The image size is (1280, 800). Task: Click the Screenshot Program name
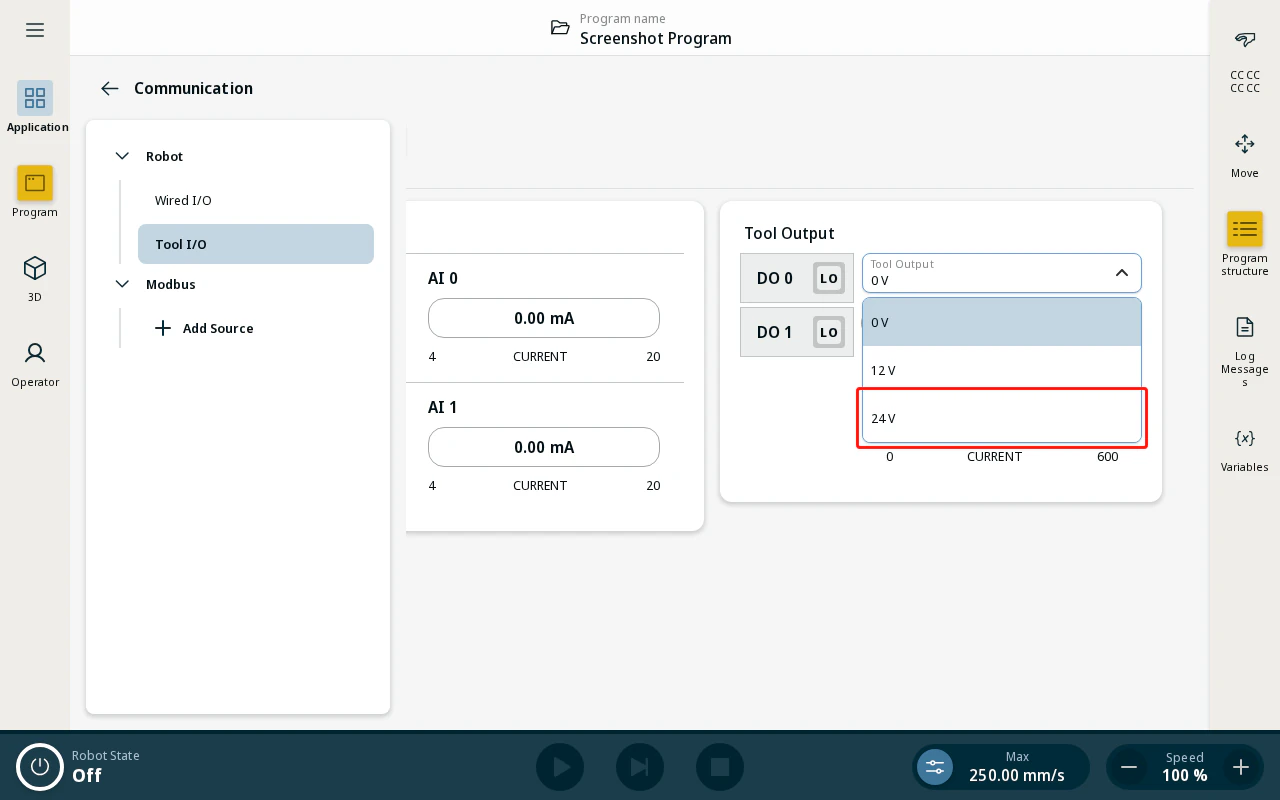(x=656, y=38)
